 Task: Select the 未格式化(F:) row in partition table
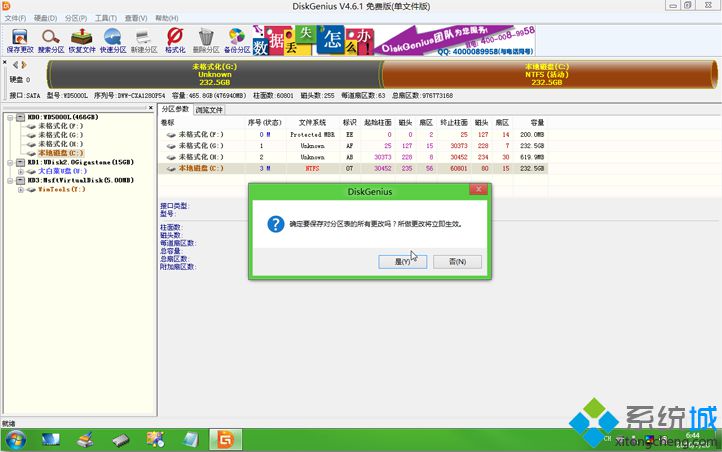(353, 134)
